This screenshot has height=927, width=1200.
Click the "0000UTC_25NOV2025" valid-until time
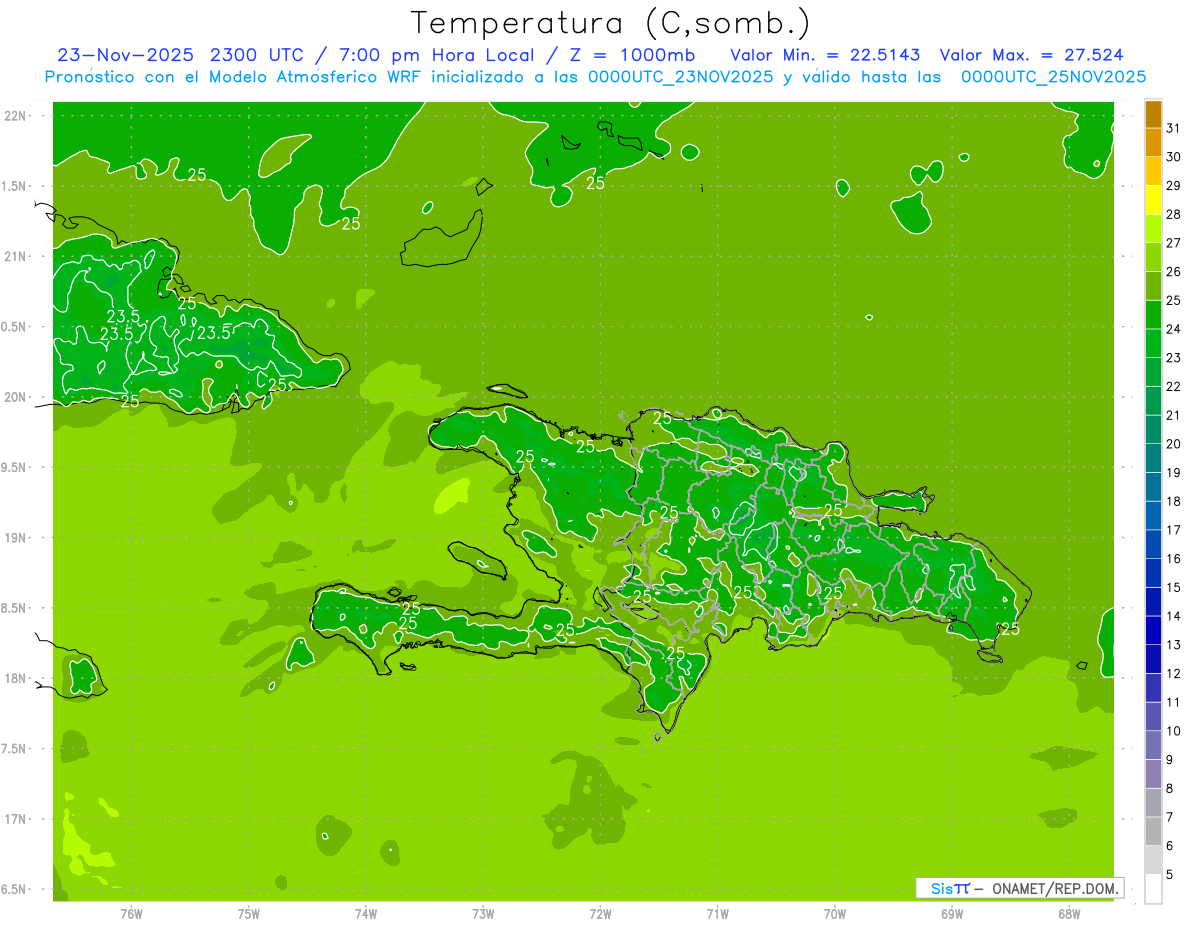pyautogui.click(x=1053, y=77)
